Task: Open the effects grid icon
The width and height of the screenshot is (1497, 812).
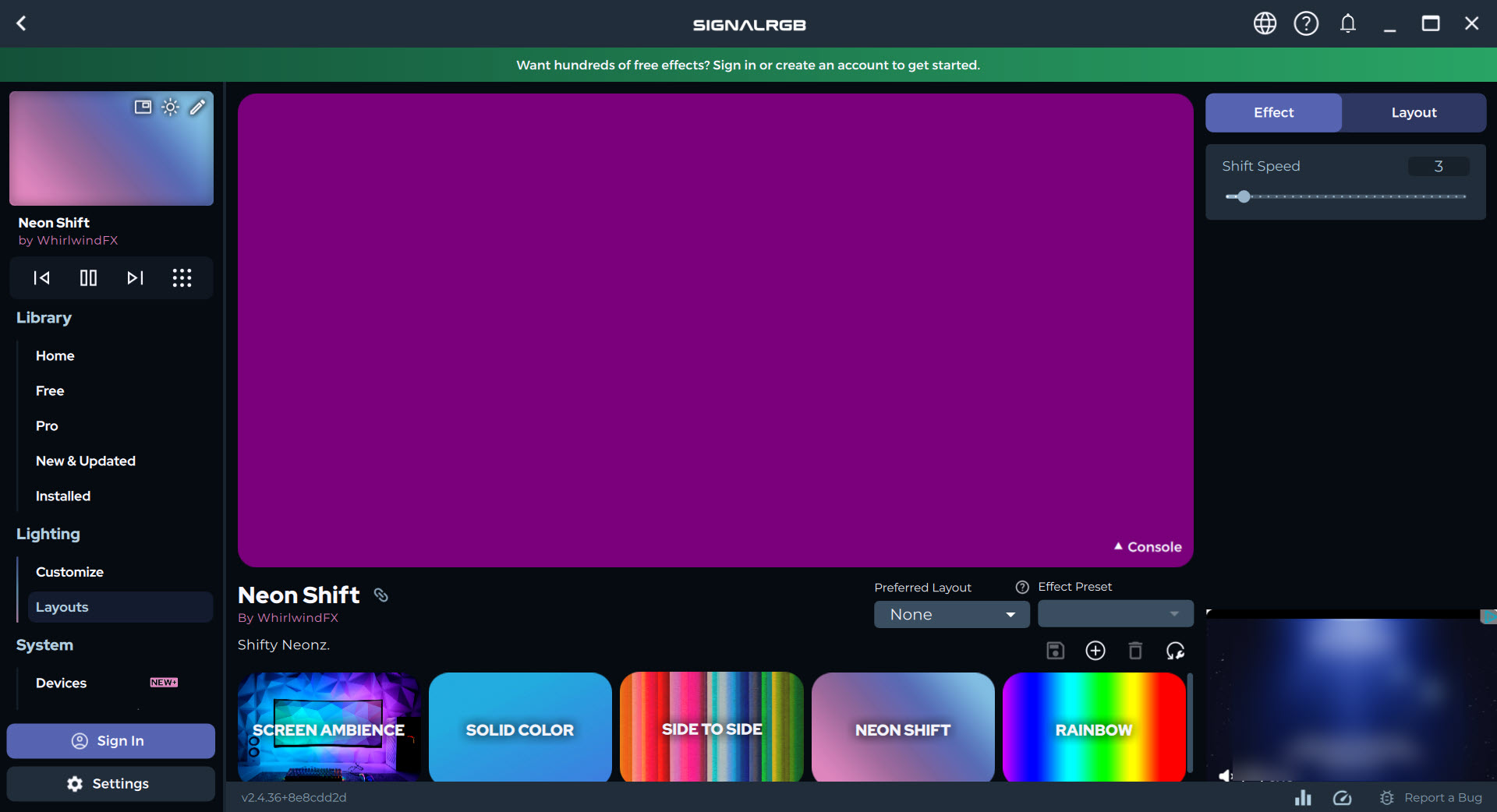Action: click(x=182, y=278)
